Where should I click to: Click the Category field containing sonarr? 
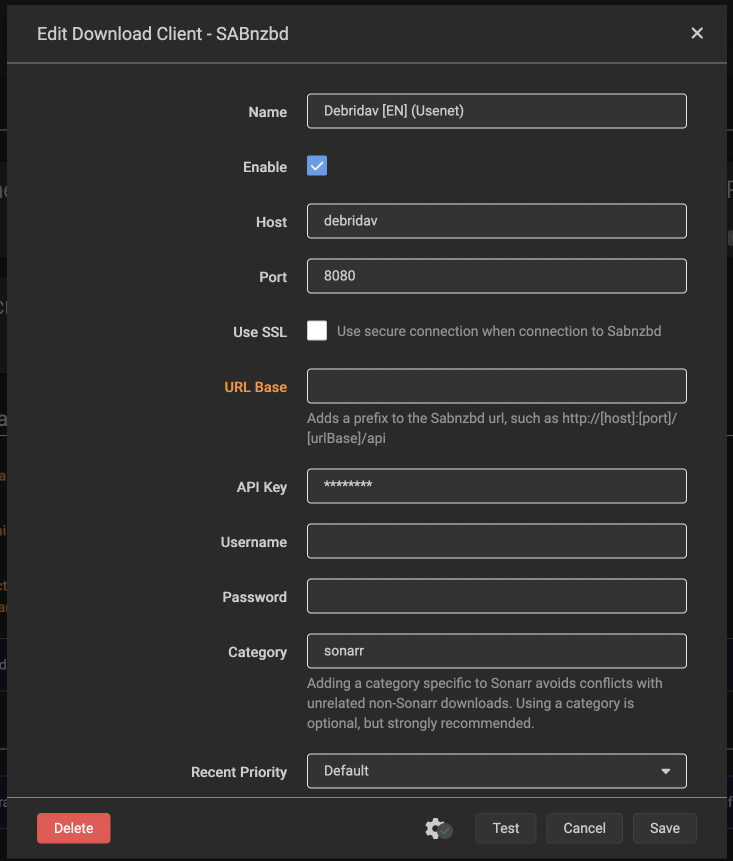click(x=496, y=651)
